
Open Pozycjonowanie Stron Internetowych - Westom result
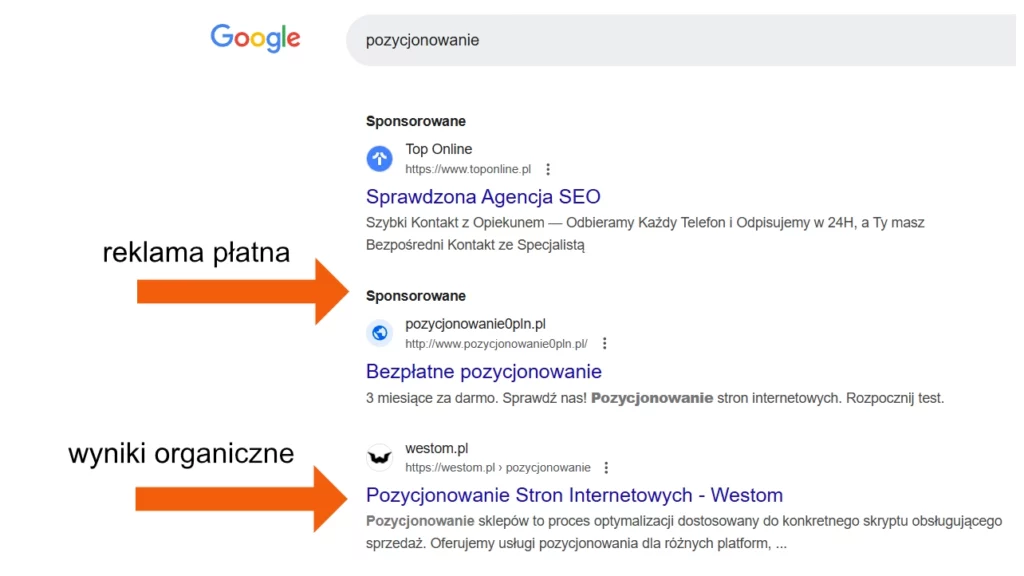[x=574, y=494]
